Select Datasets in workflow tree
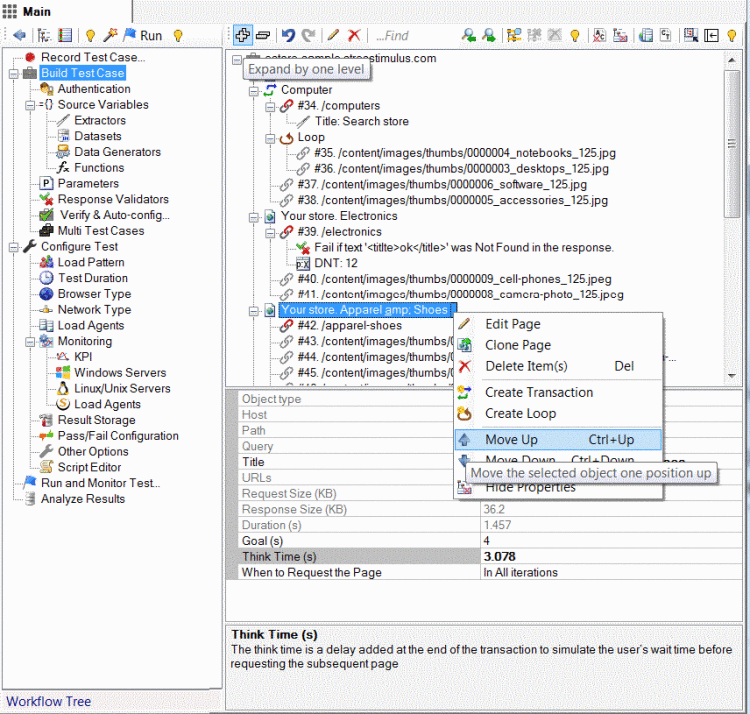Image resolution: width=750 pixels, height=714 pixels. 98,136
